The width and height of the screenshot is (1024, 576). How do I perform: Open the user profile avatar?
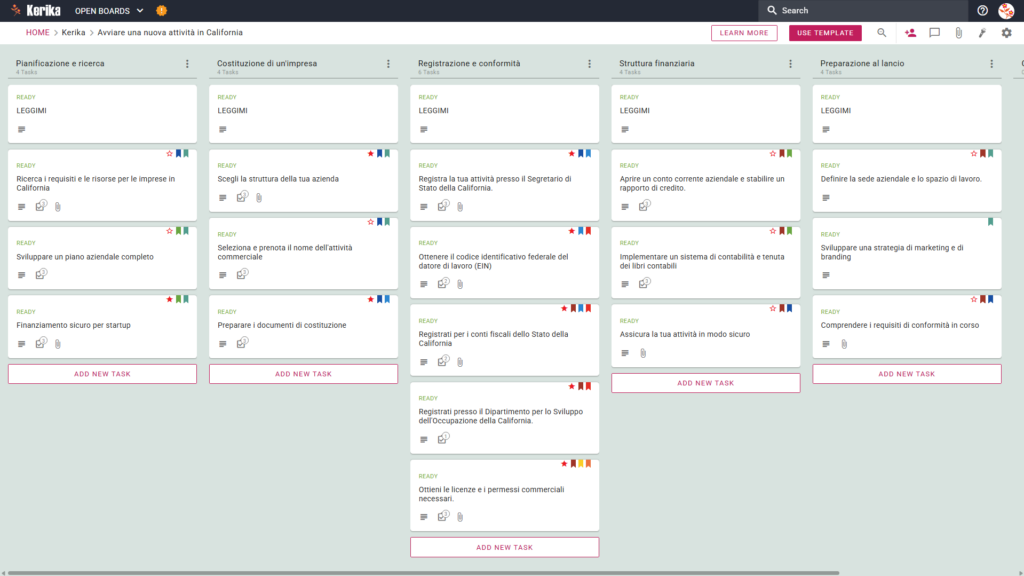[x=1006, y=10]
